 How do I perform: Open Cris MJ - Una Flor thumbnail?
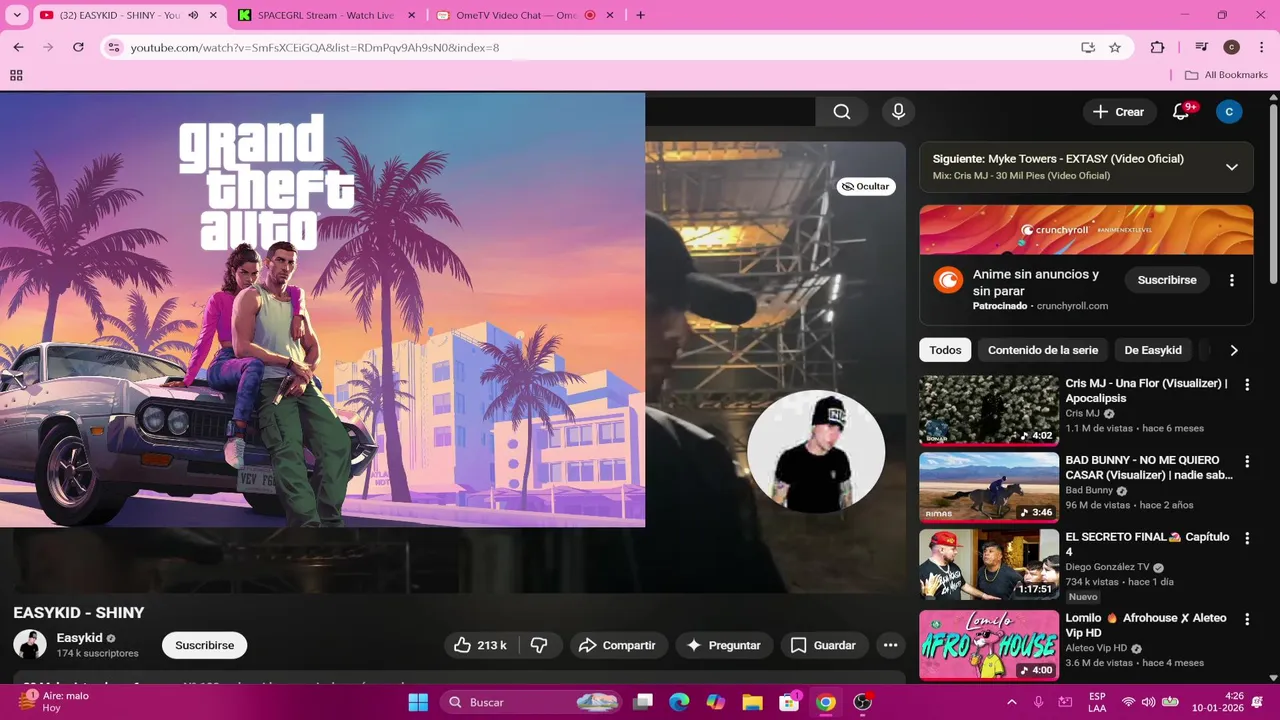(989, 410)
